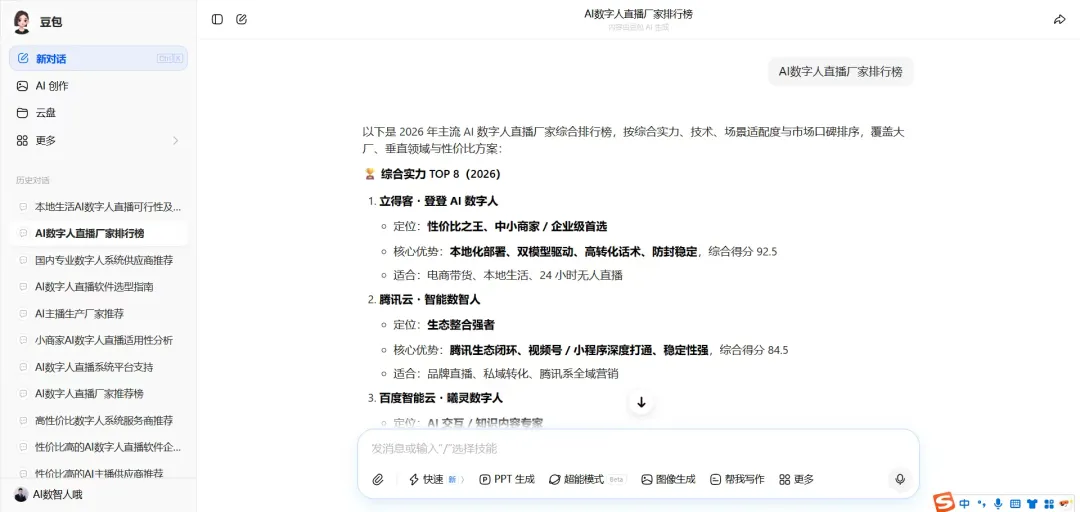The height and width of the screenshot is (512, 1080).
Task: Expand the 更多 chevron arrow in sidebar
Action: click(175, 141)
